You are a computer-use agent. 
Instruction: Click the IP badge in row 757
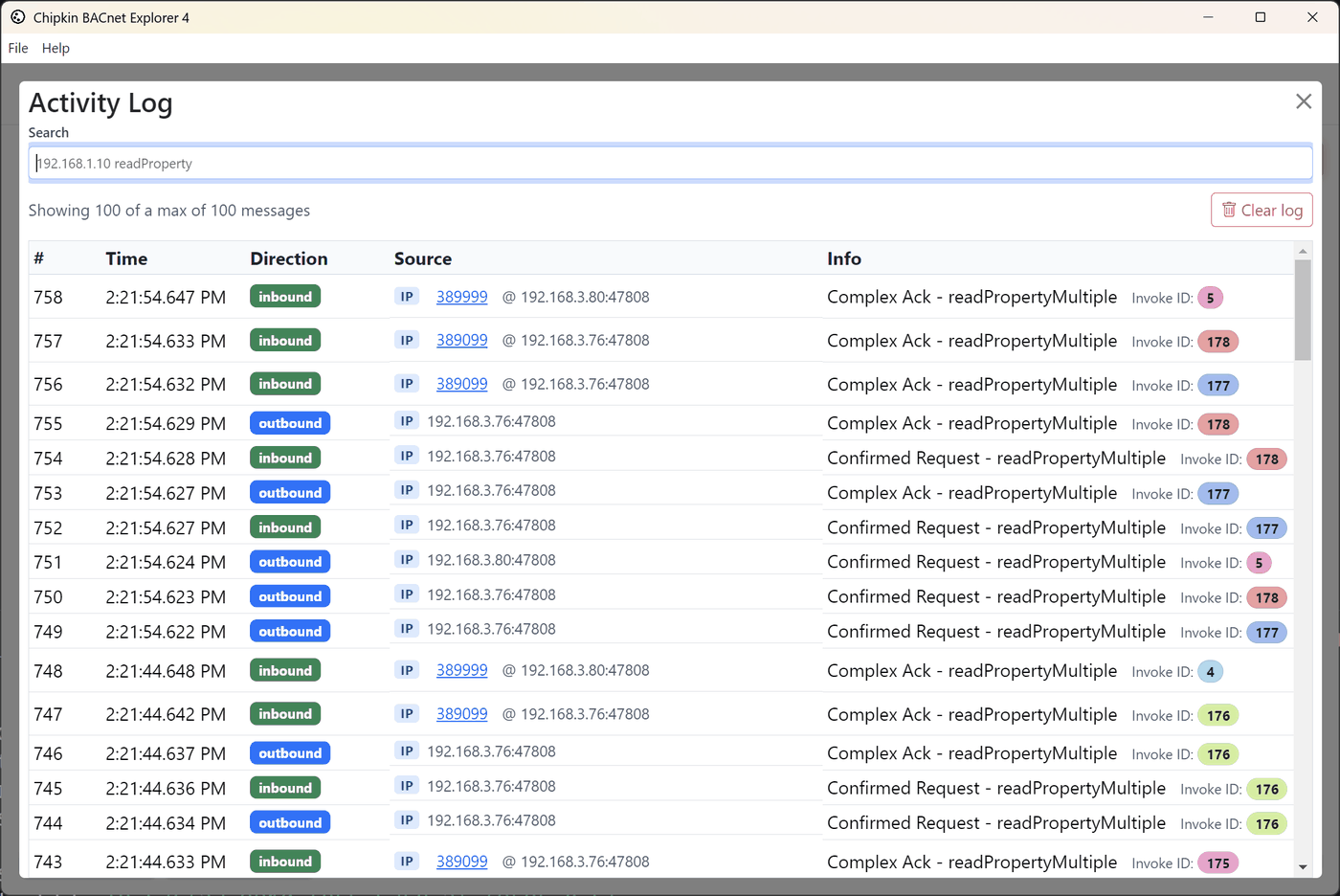pyautogui.click(x=407, y=340)
